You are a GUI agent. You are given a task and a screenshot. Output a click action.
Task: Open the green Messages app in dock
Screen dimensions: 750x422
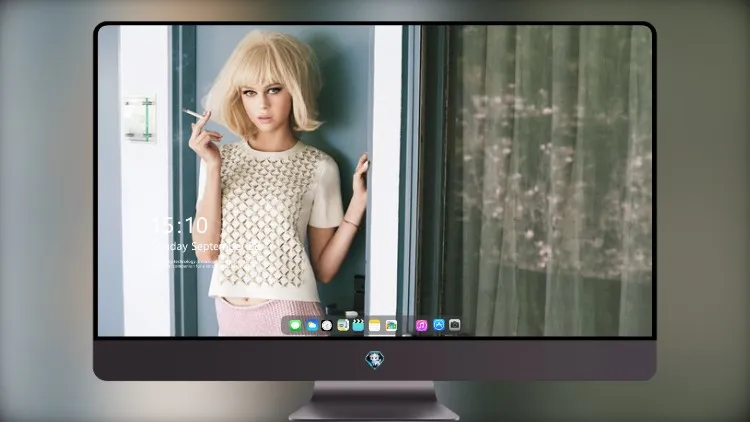(x=295, y=326)
